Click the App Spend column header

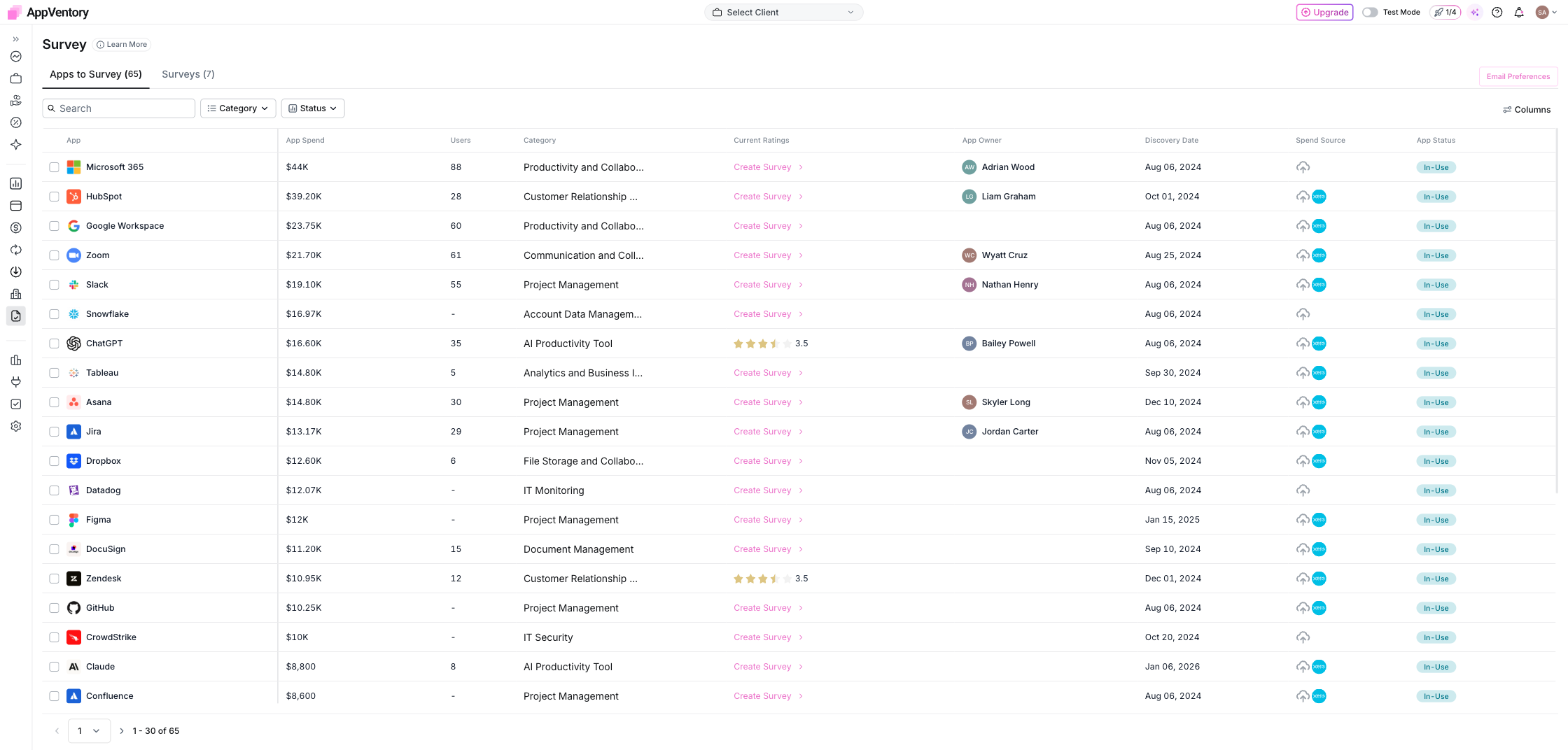[305, 141]
